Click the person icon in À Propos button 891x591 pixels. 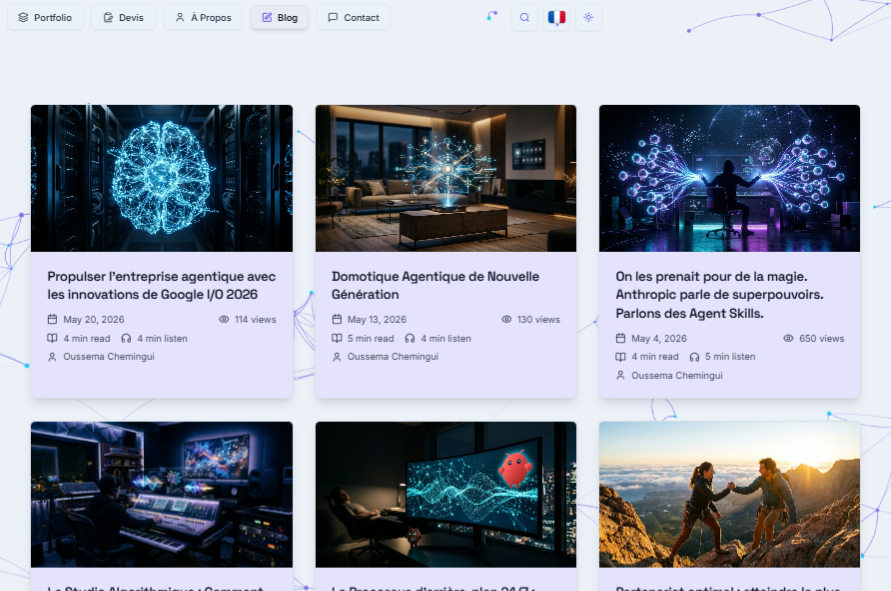point(180,18)
